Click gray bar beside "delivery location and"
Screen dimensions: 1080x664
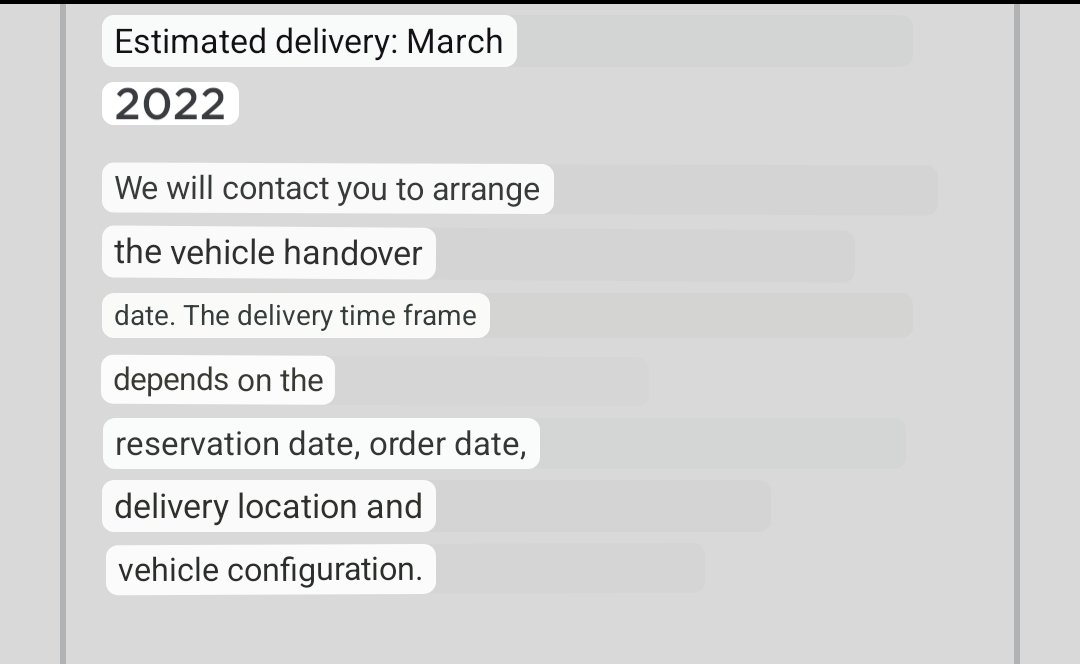(603, 506)
